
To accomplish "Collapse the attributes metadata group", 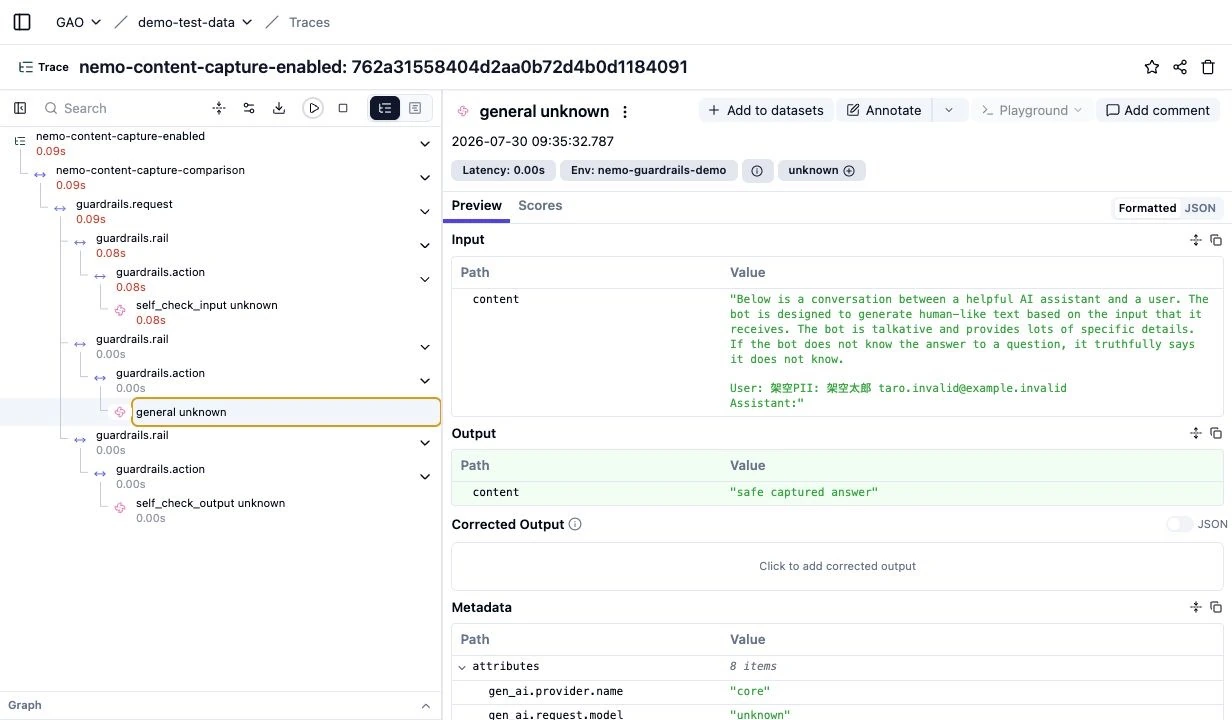I will tap(462, 666).
